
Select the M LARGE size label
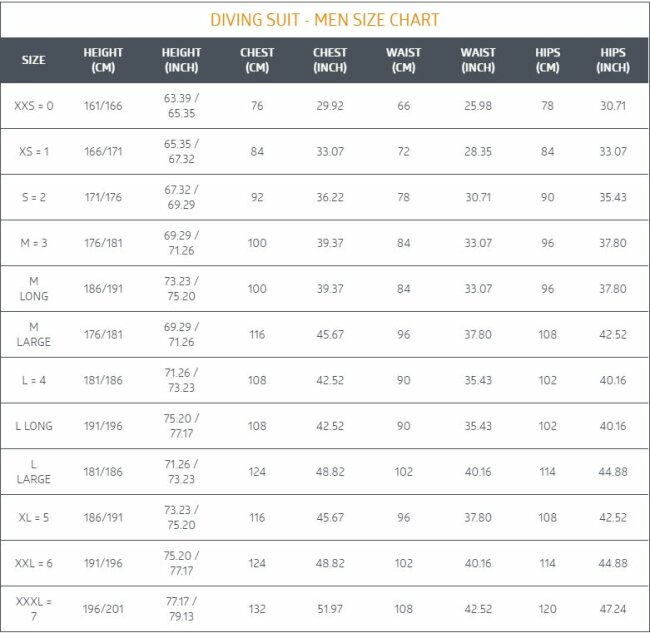pyautogui.click(x=34, y=335)
